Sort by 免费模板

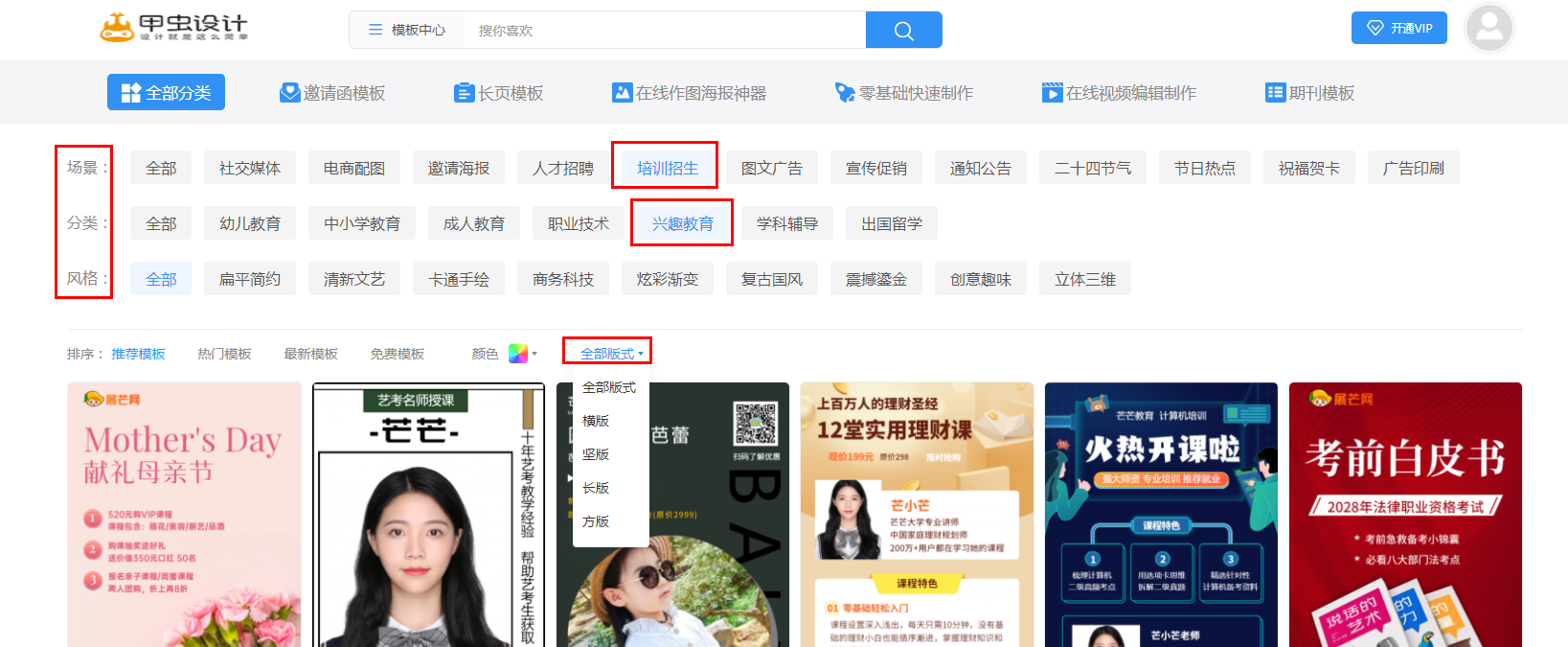(x=397, y=354)
